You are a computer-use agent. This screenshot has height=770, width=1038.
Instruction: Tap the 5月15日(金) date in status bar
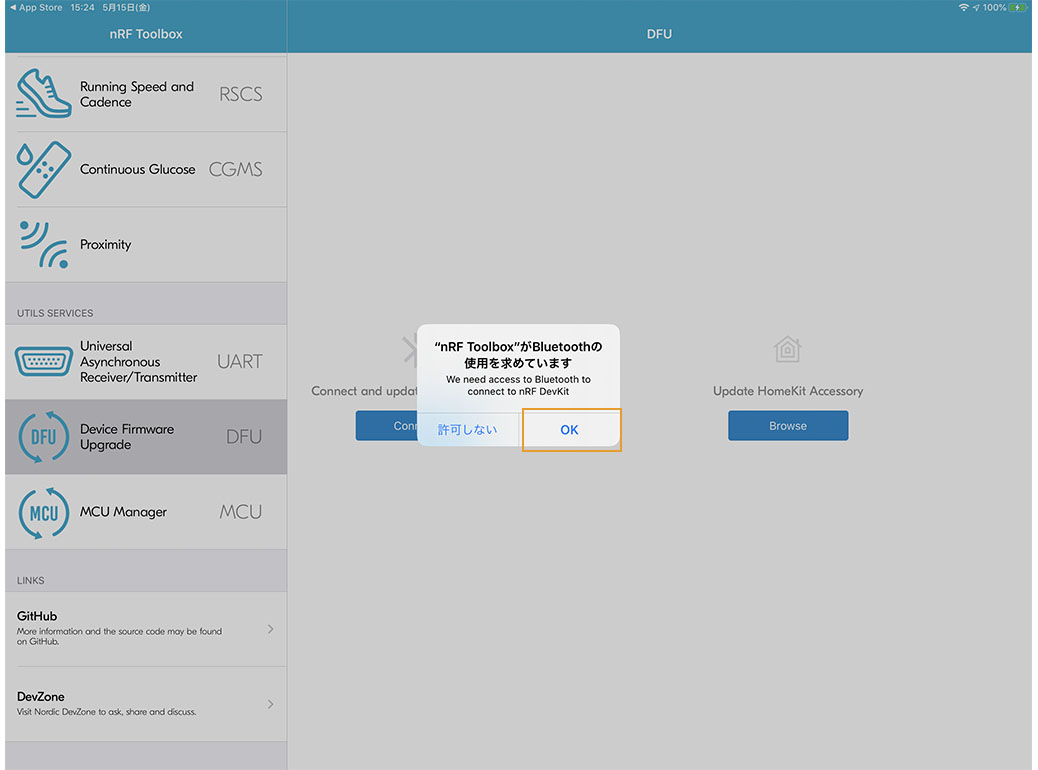coord(126,7)
